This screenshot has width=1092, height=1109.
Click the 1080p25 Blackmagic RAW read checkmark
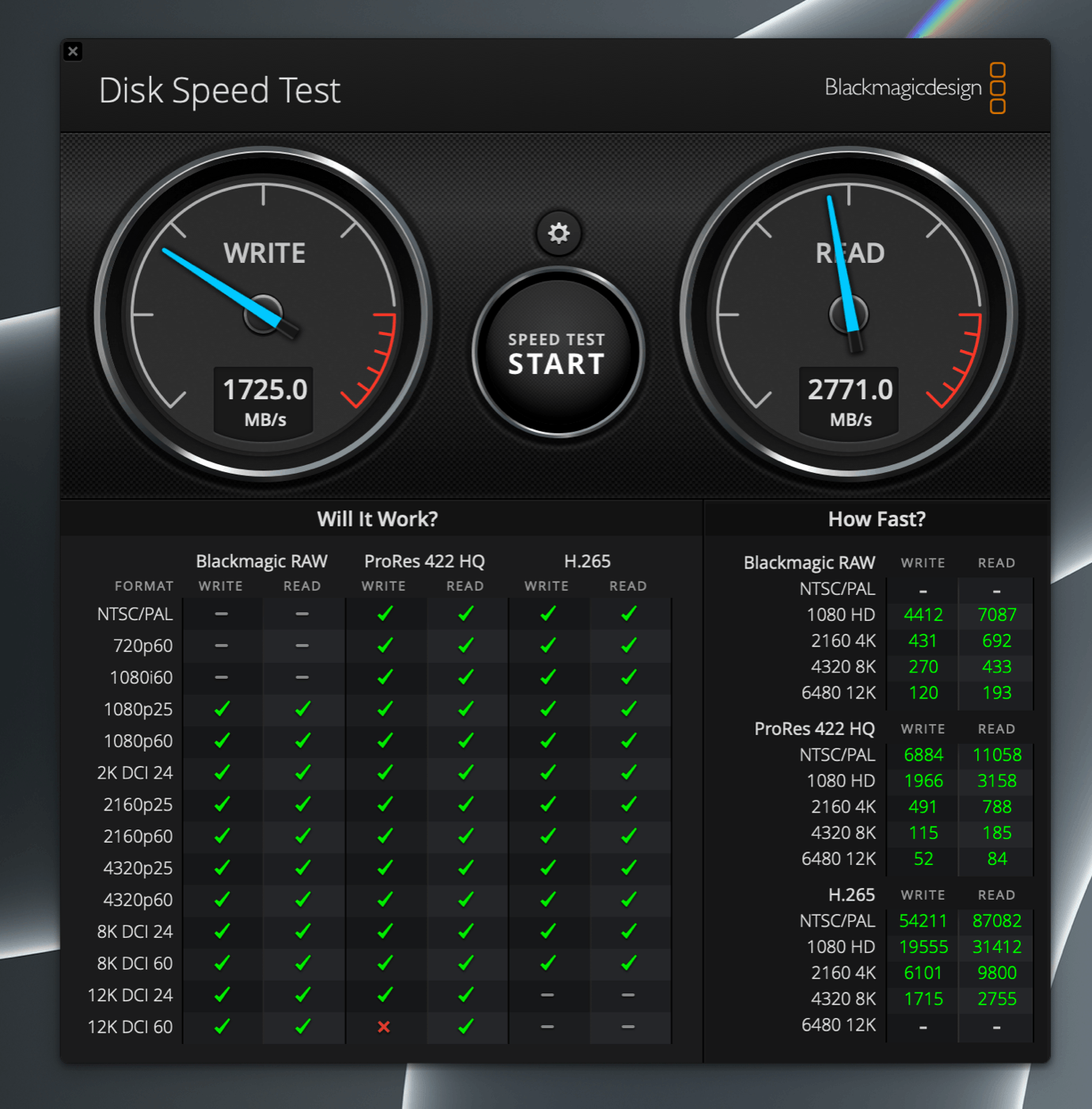[302, 709]
